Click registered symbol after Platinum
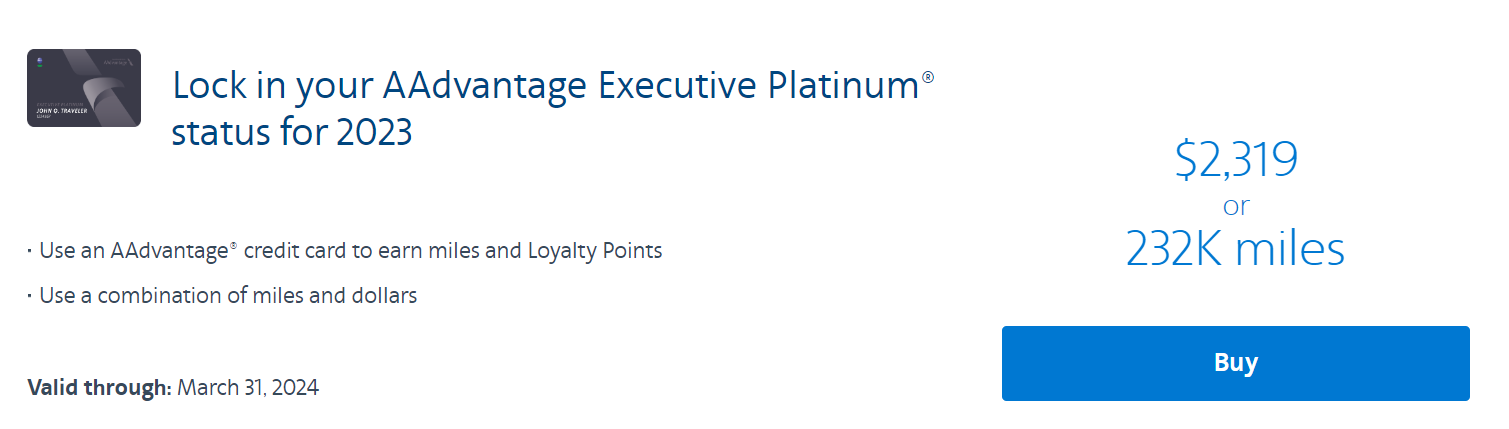1509x429 pixels. [x=928, y=75]
